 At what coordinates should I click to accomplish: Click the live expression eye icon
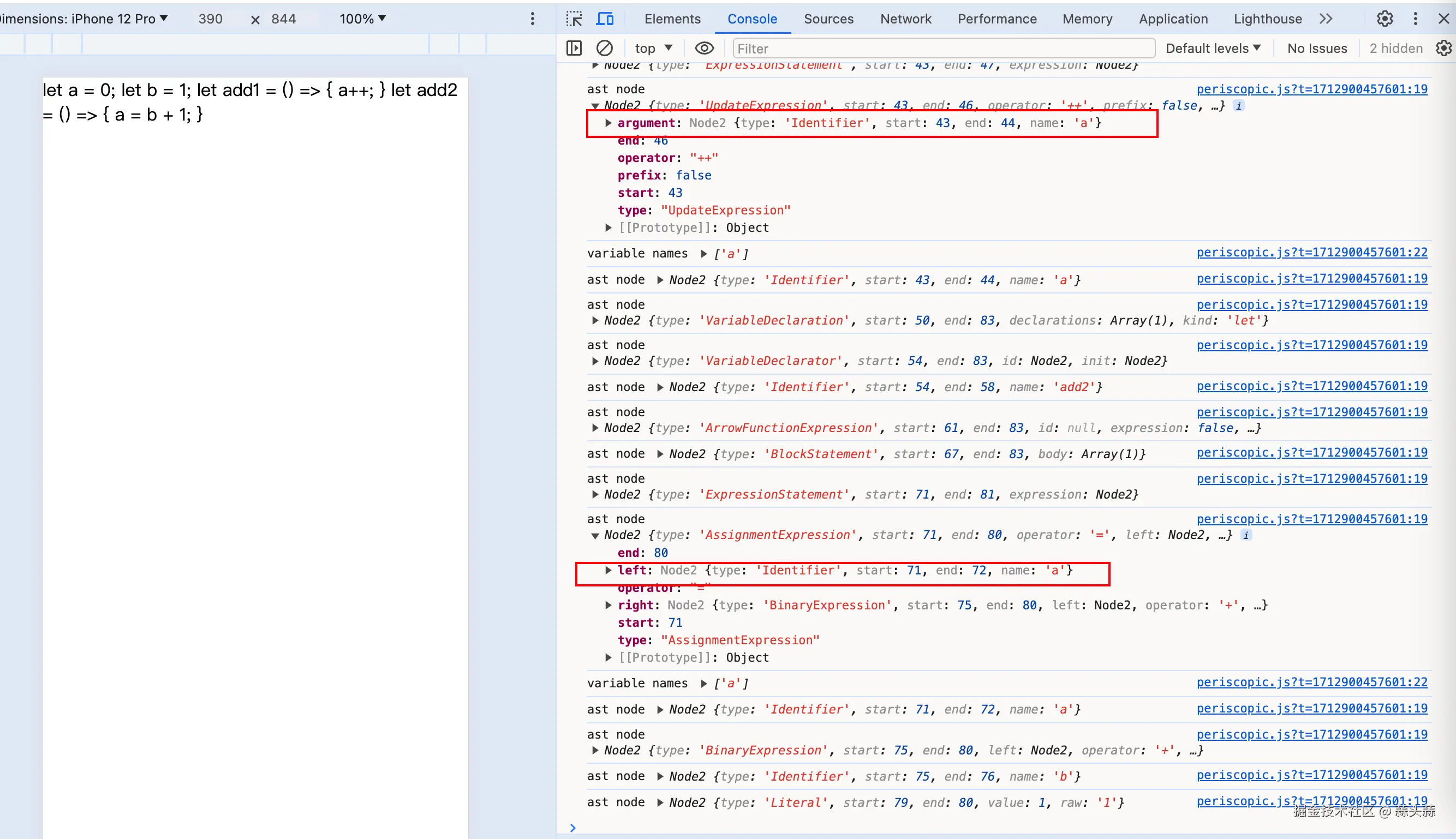704,49
